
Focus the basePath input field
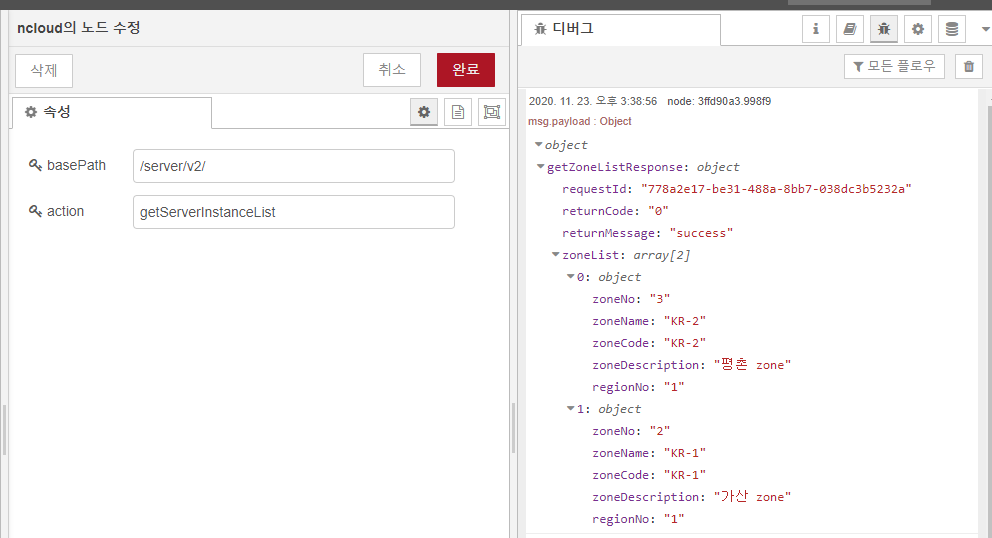tap(294, 166)
